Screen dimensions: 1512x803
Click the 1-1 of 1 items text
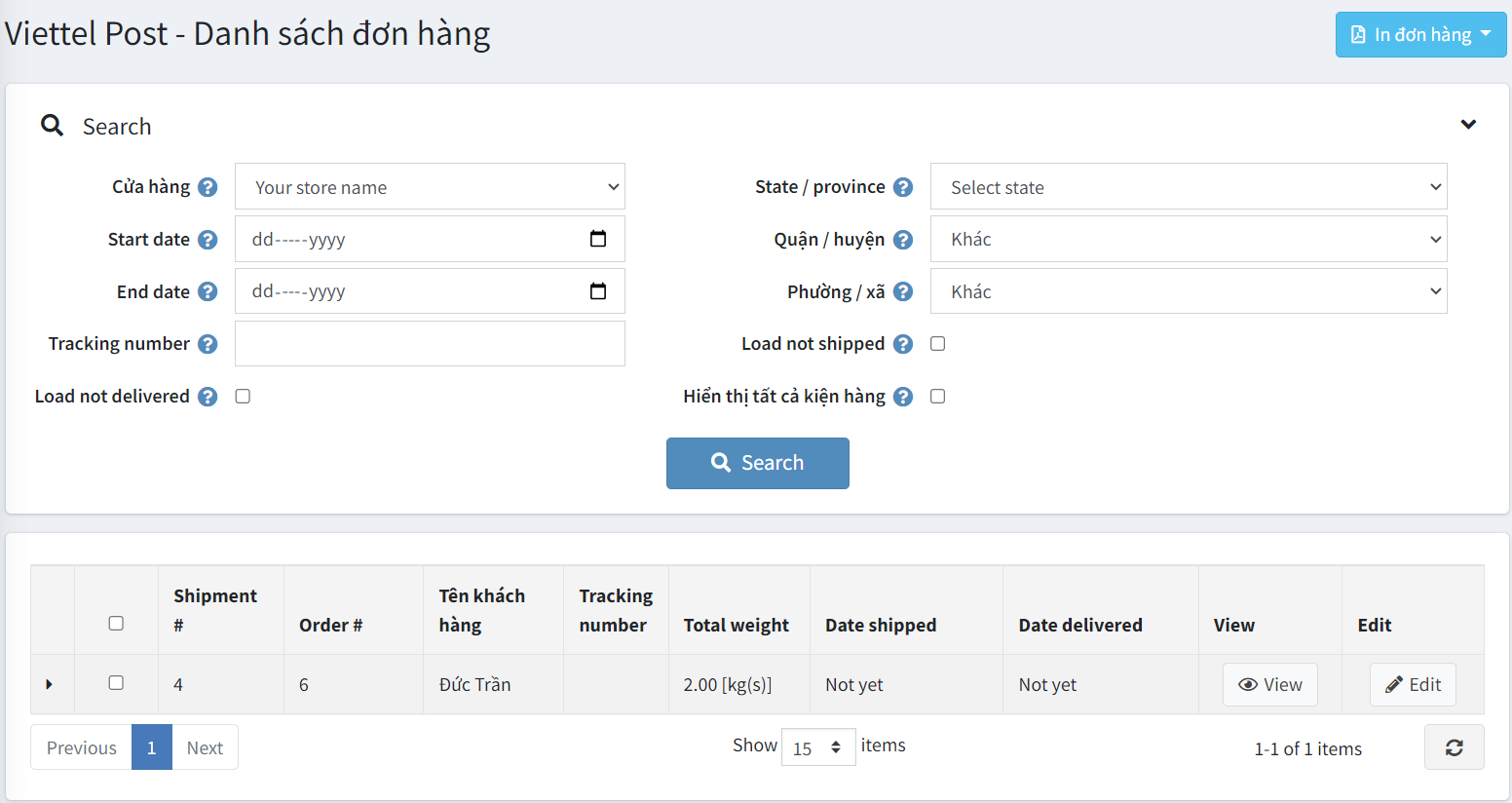click(x=1307, y=748)
